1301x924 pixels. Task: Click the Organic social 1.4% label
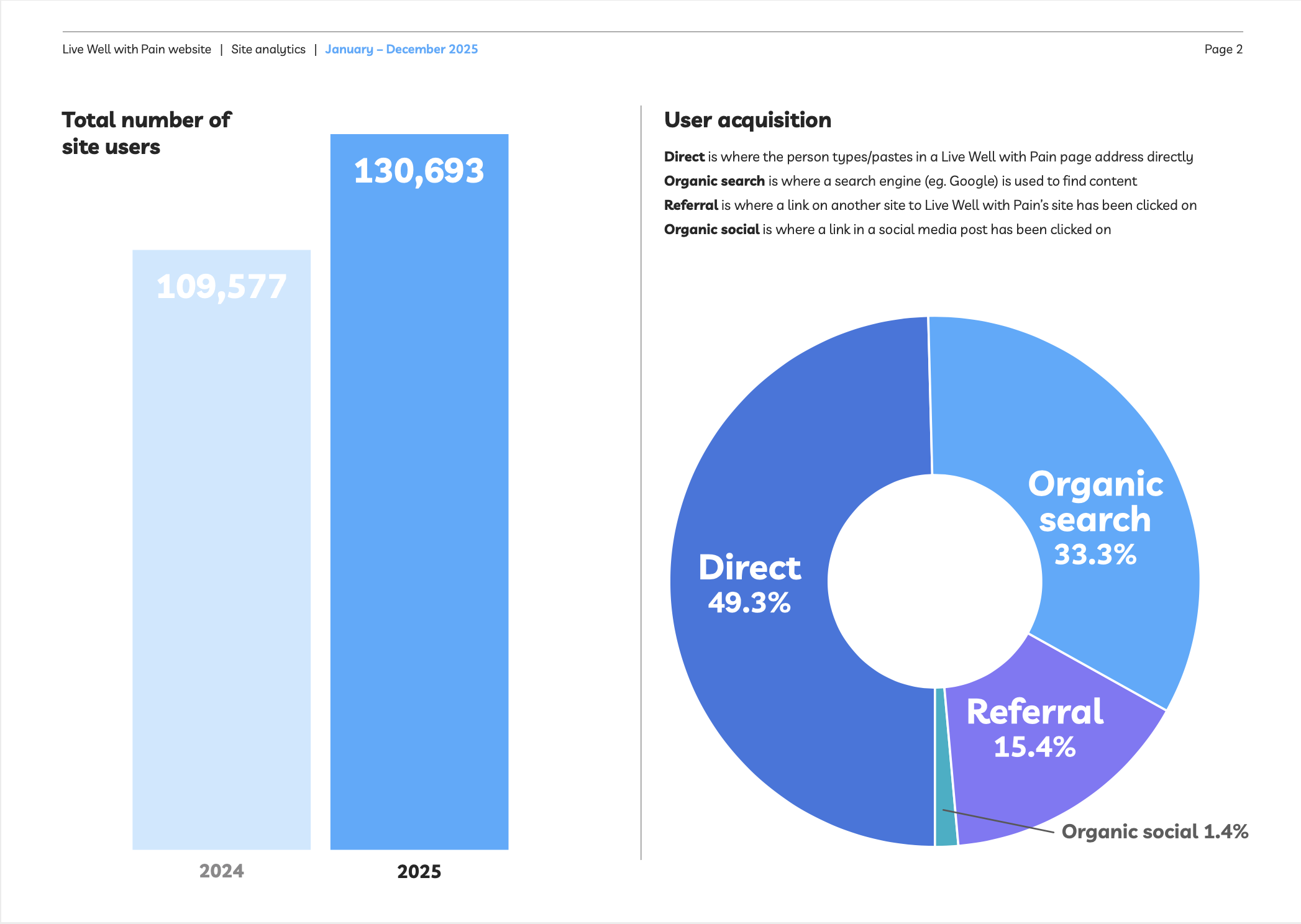click(1154, 831)
